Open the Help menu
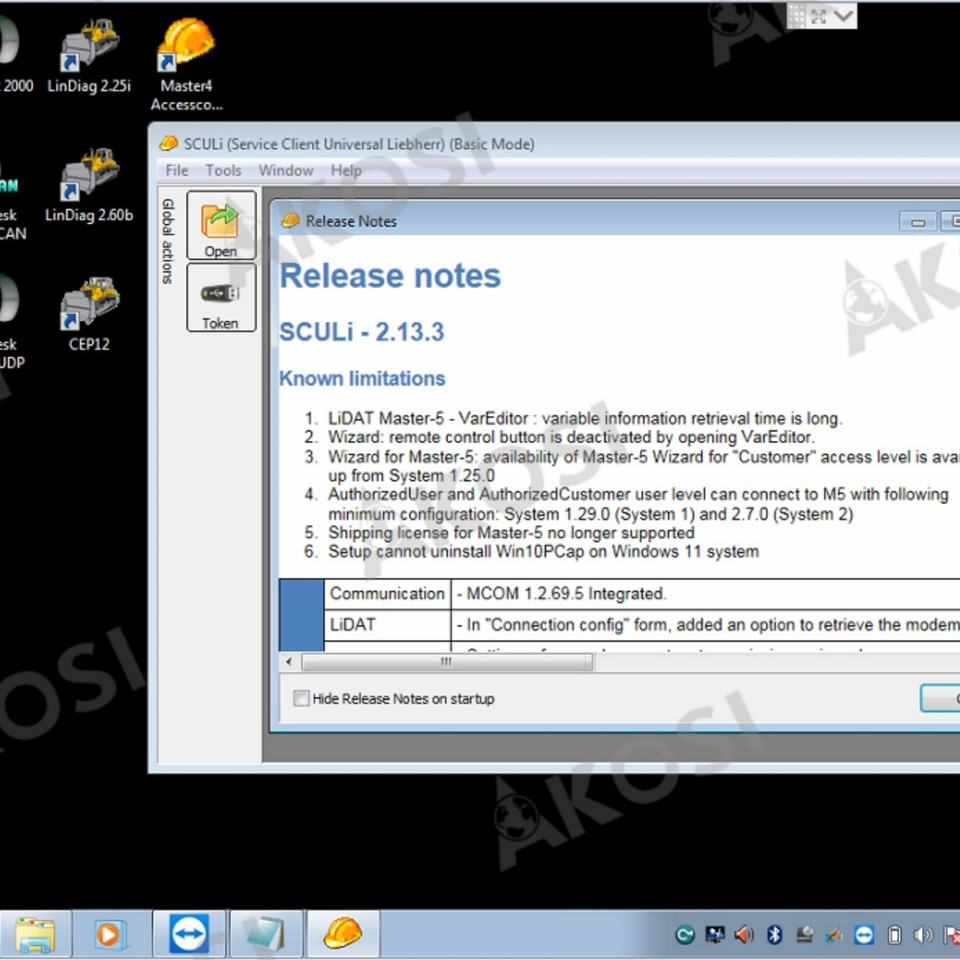Image resolution: width=960 pixels, height=960 pixels. tap(346, 170)
